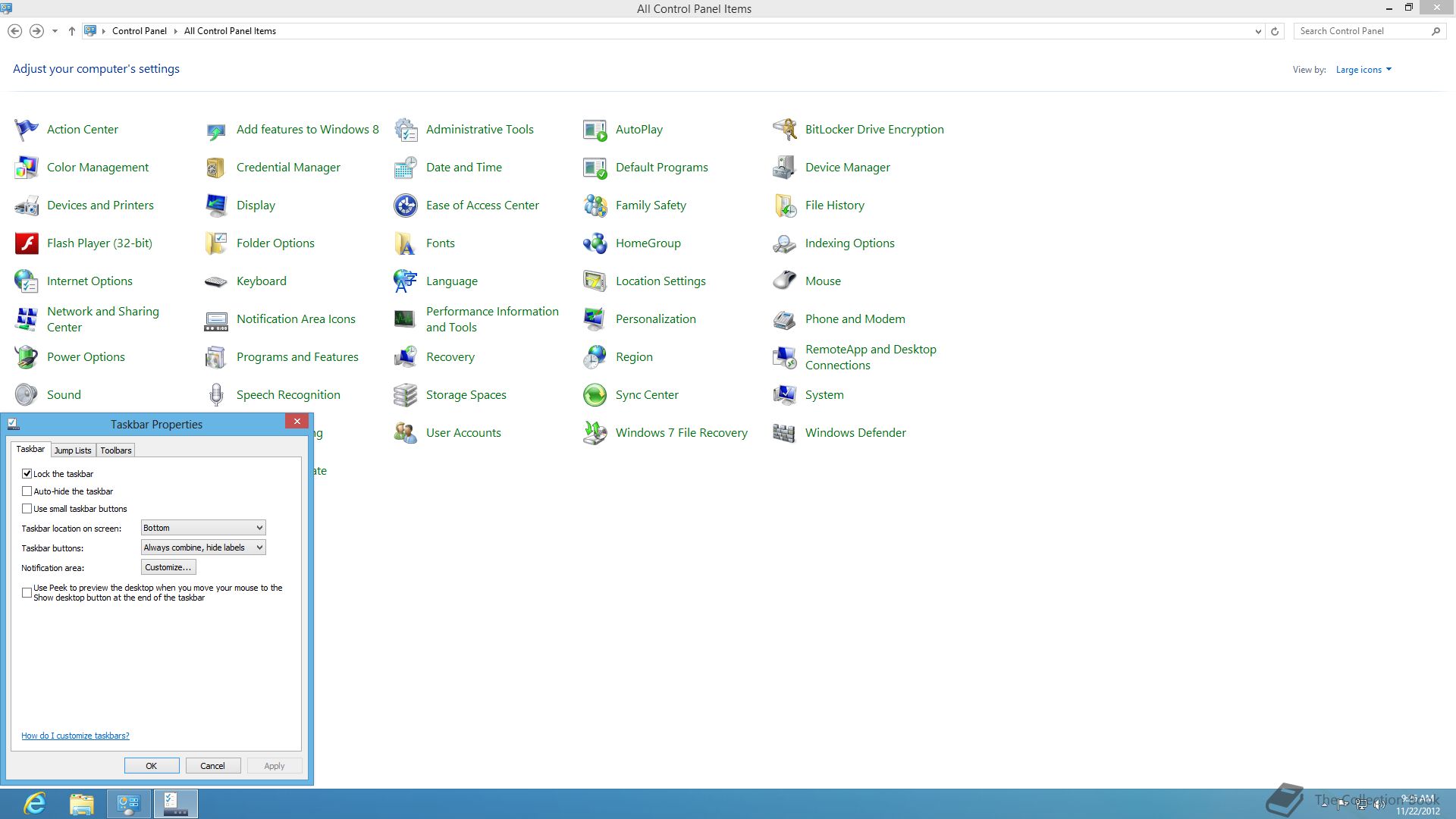Open How do I customize taskbars link
Screen dimensions: 1456x819
pyautogui.click(x=75, y=736)
